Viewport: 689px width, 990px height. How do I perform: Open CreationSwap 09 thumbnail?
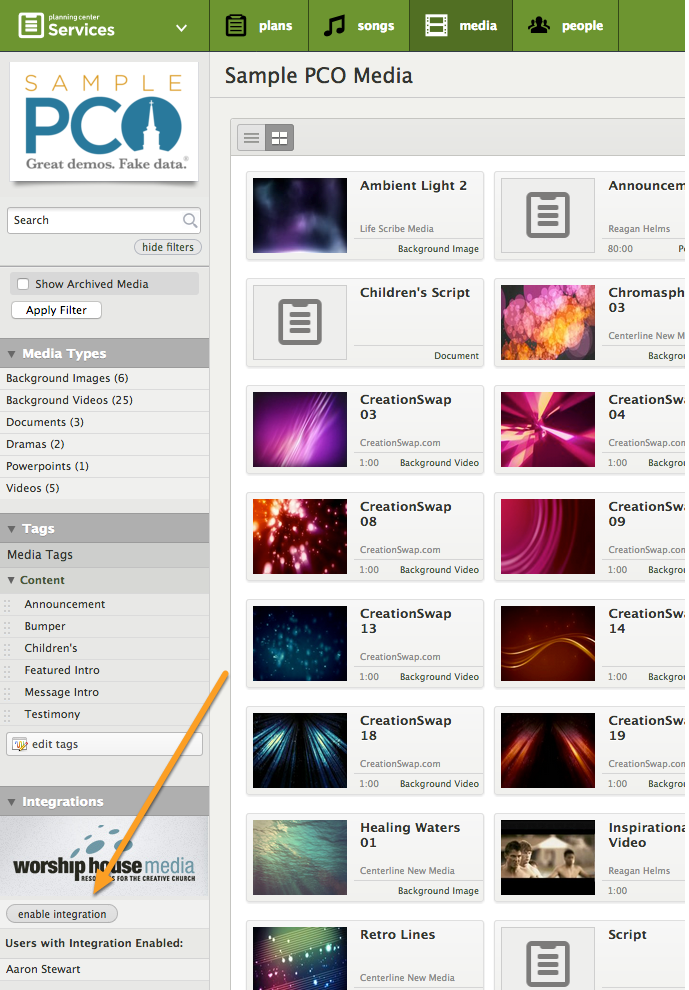click(548, 537)
